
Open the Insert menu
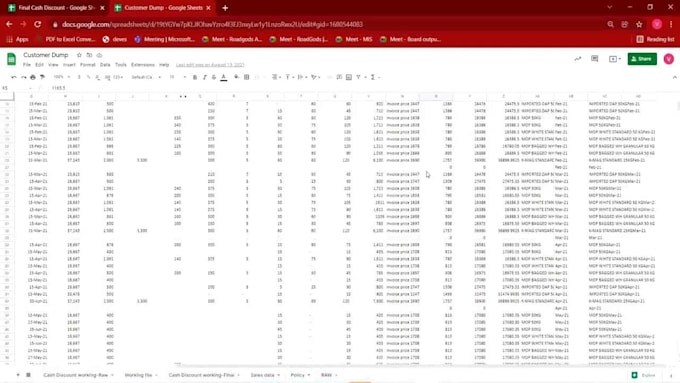tap(69, 65)
